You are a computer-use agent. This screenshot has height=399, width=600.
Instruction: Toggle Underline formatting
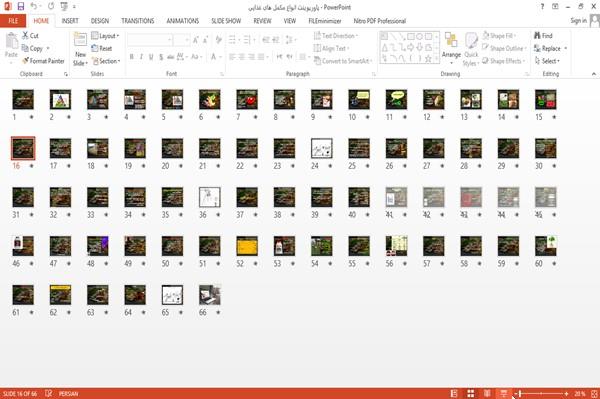[151, 57]
